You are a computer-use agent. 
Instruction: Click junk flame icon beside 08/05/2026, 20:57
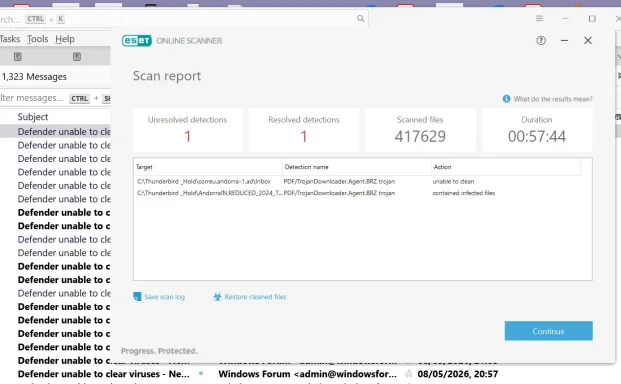pyautogui.click(x=408, y=374)
